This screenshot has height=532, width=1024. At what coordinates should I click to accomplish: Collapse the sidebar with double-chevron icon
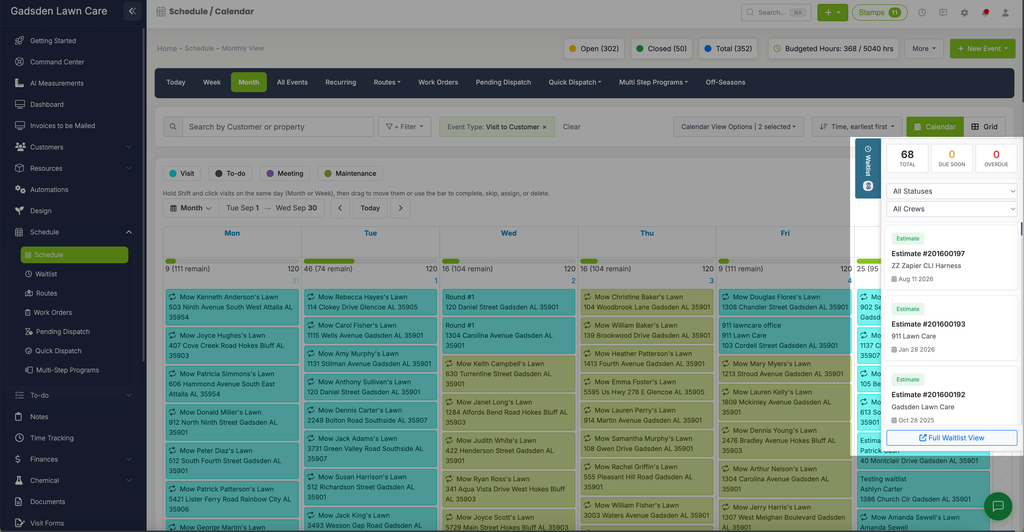click(x=132, y=11)
